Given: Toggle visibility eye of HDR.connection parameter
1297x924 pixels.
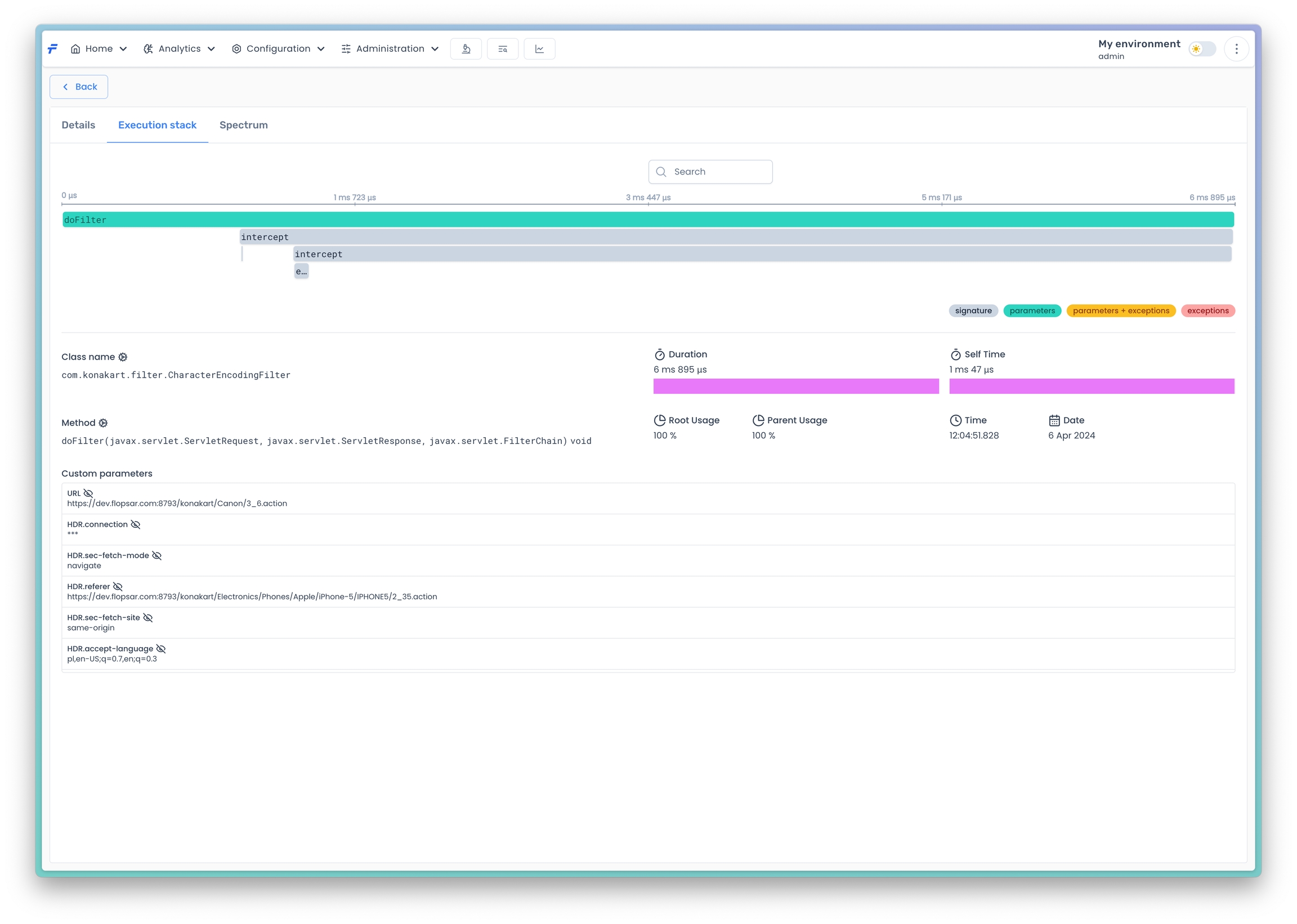Looking at the screenshot, I should click(x=136, y=524).
